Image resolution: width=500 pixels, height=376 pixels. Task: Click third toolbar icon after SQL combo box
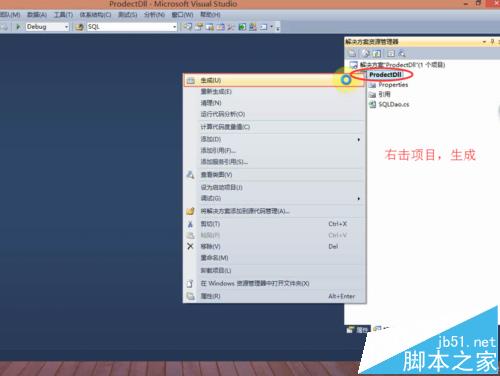(210, 27)
